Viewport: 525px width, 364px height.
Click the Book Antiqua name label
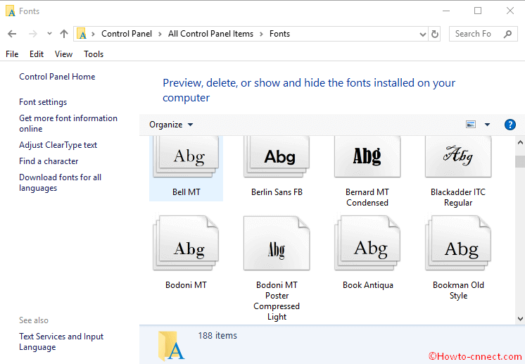[x=368, y=285]
